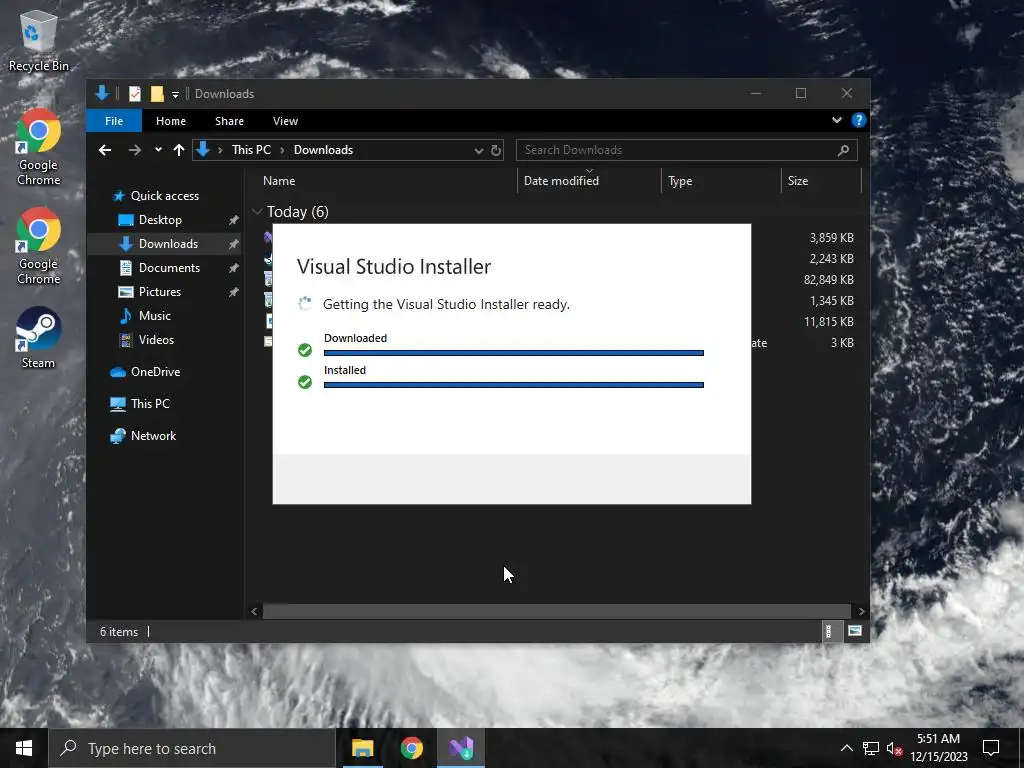Open Google Chrome from the taskbar
The image size is (1024, 768).
pos(411,748)
